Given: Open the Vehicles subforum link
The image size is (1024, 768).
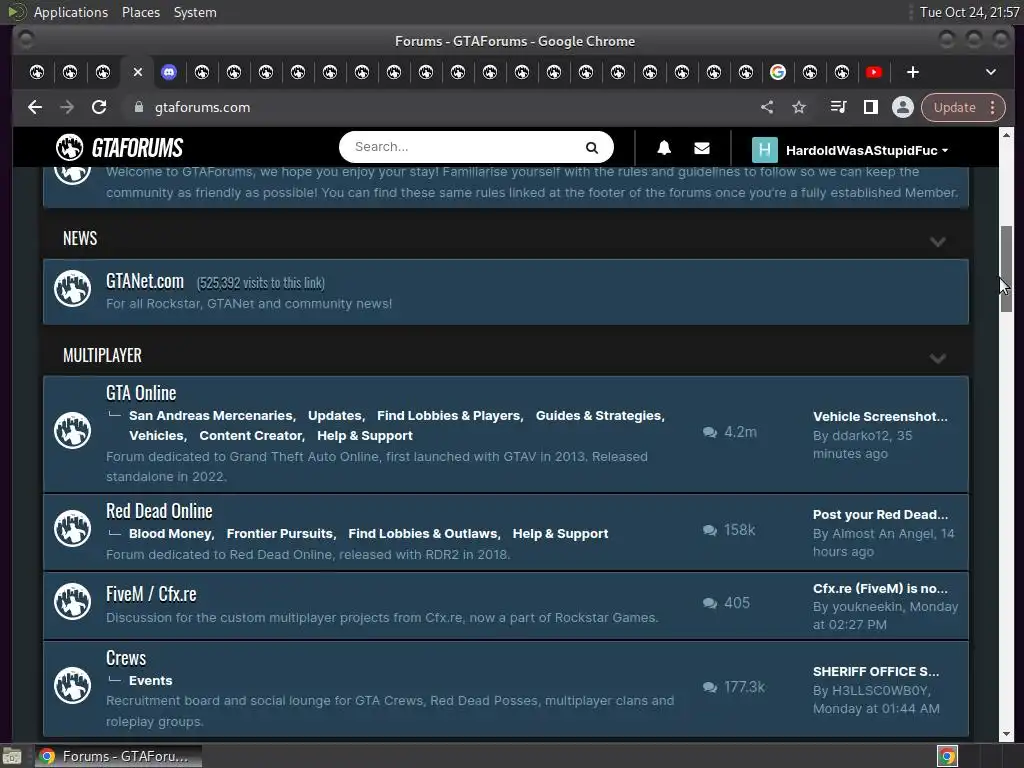Looking at the screenshot, I should point(157,436).
